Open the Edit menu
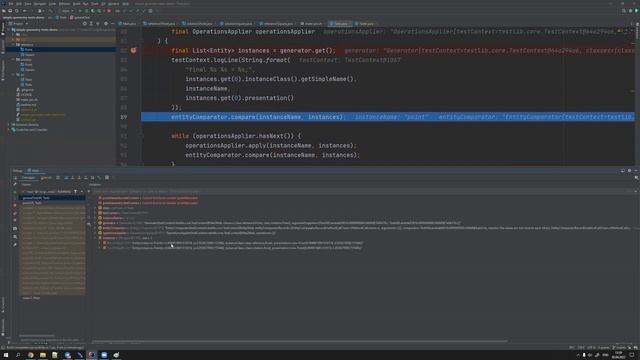640x360 pixels. (x=19, y=4)
